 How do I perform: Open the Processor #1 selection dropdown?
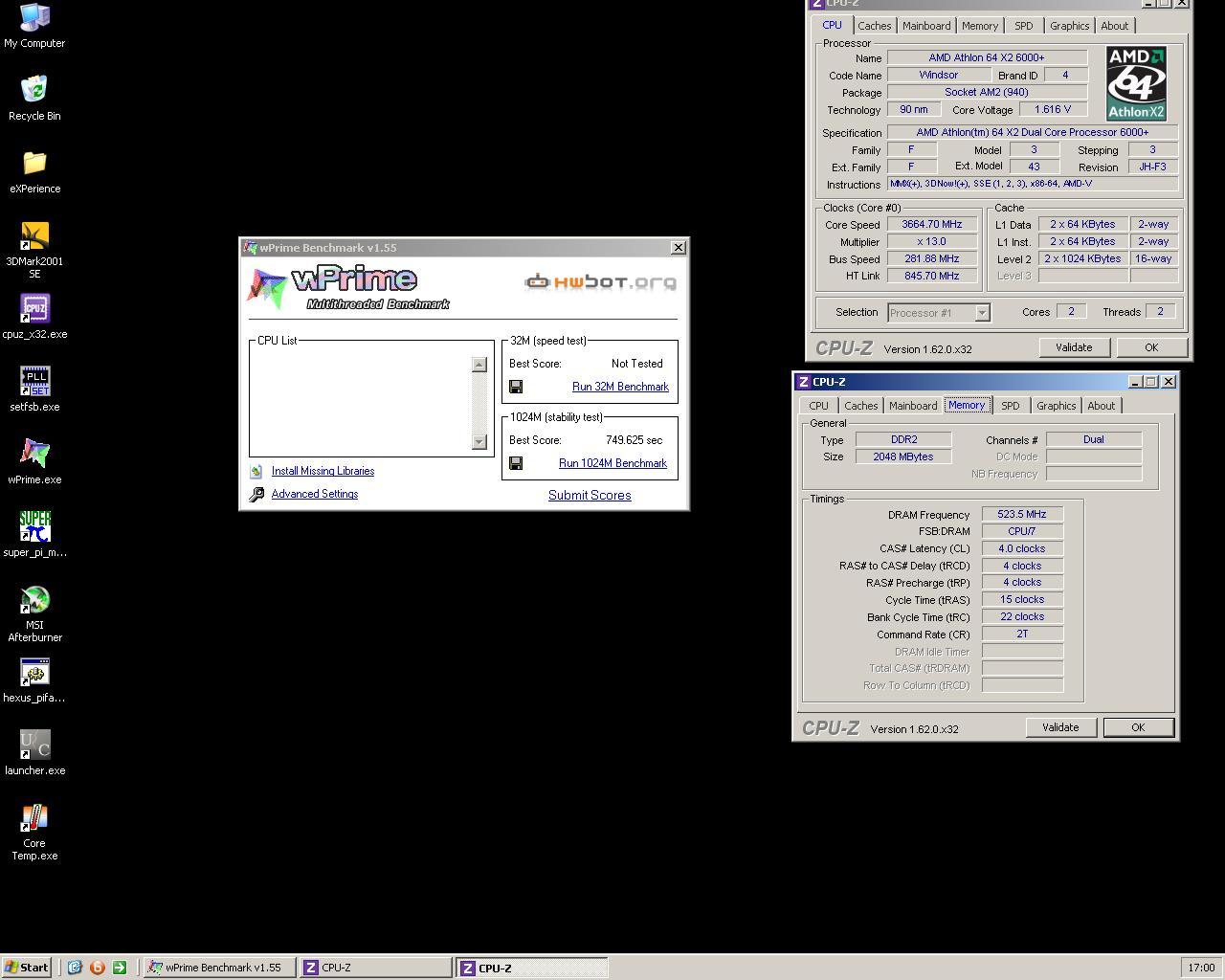point(981,313)
